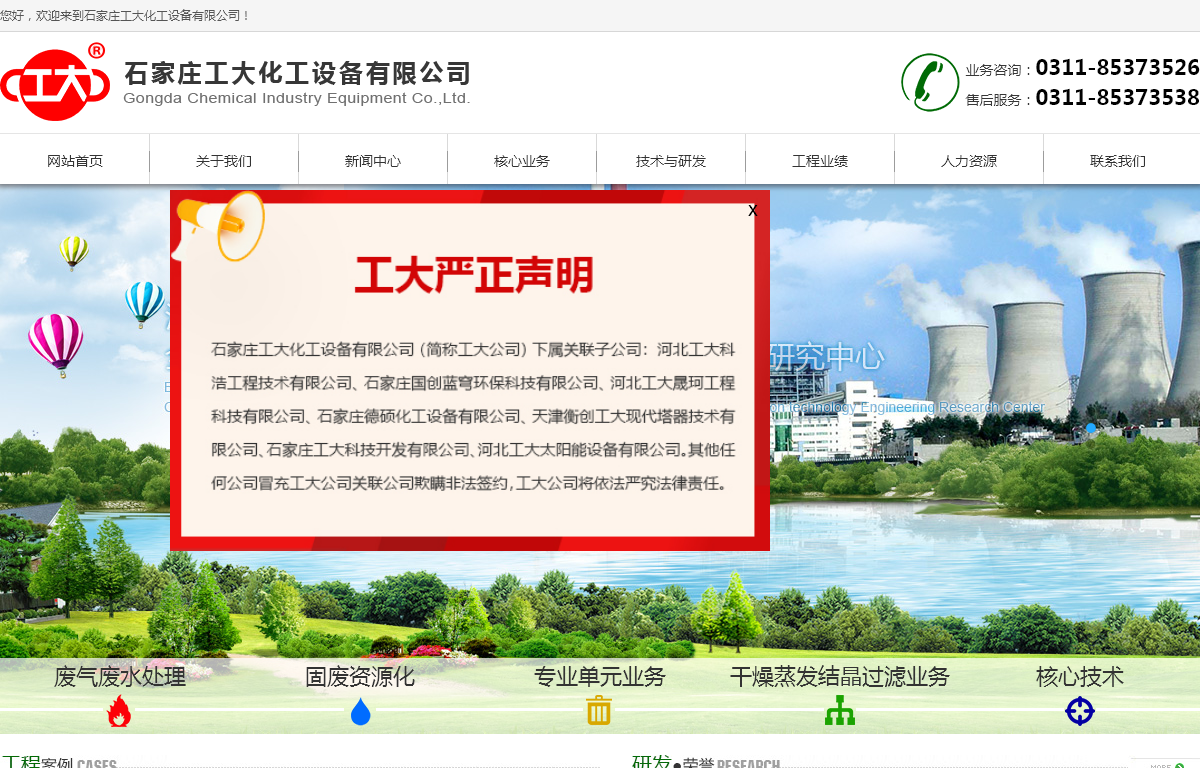1200x768 pixels.
Task: Open the 网站首页 menu item
Action: [75, 160]
